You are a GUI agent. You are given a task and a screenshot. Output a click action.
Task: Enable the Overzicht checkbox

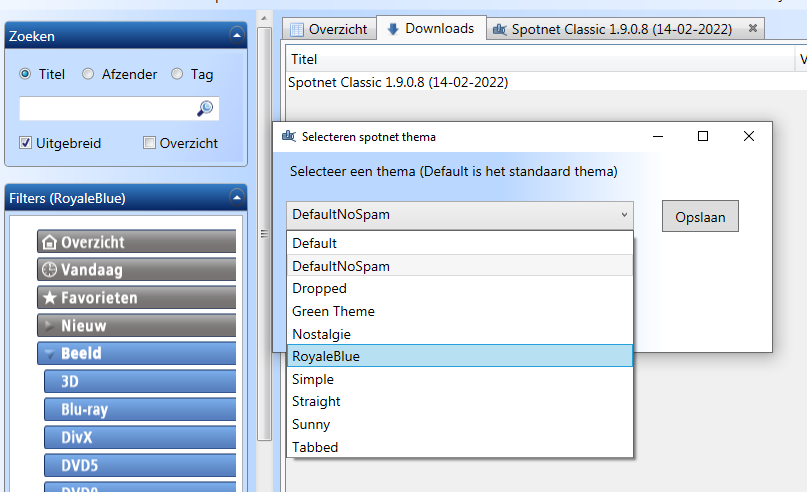click(149, 143)
